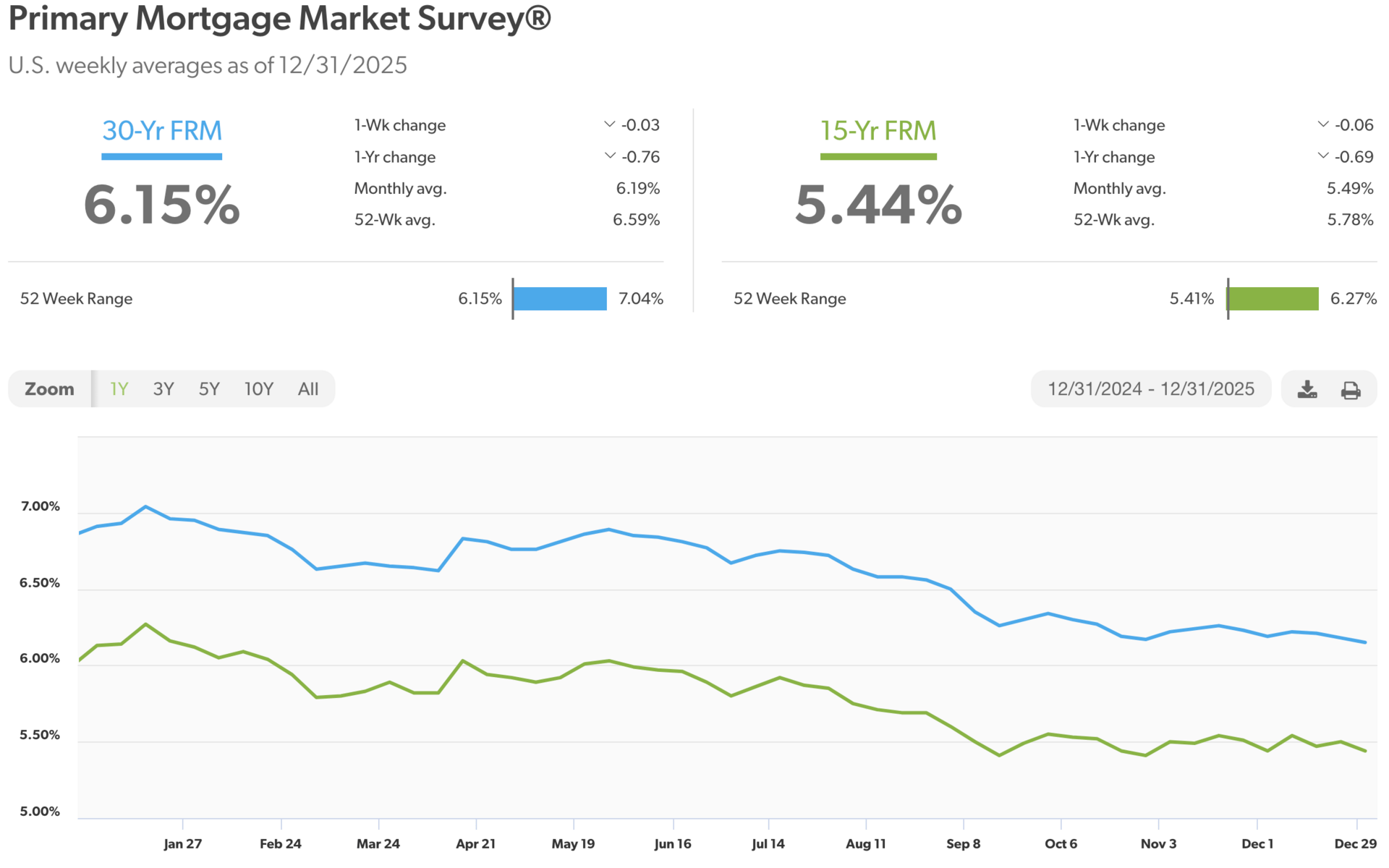The height and width of the screenshot is (868, 1389).
Task: Click the Zoom label button
Action: (x=49, y=389)
